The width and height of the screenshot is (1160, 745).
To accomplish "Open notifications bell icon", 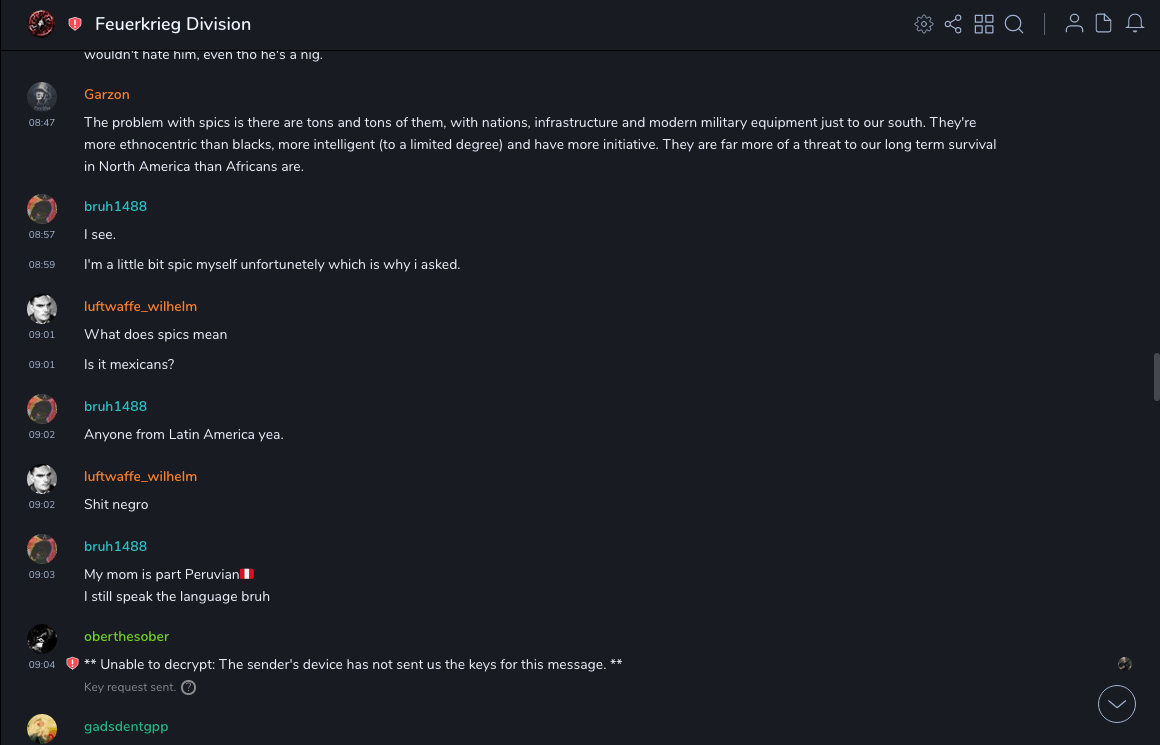I will click(1135, 24).
